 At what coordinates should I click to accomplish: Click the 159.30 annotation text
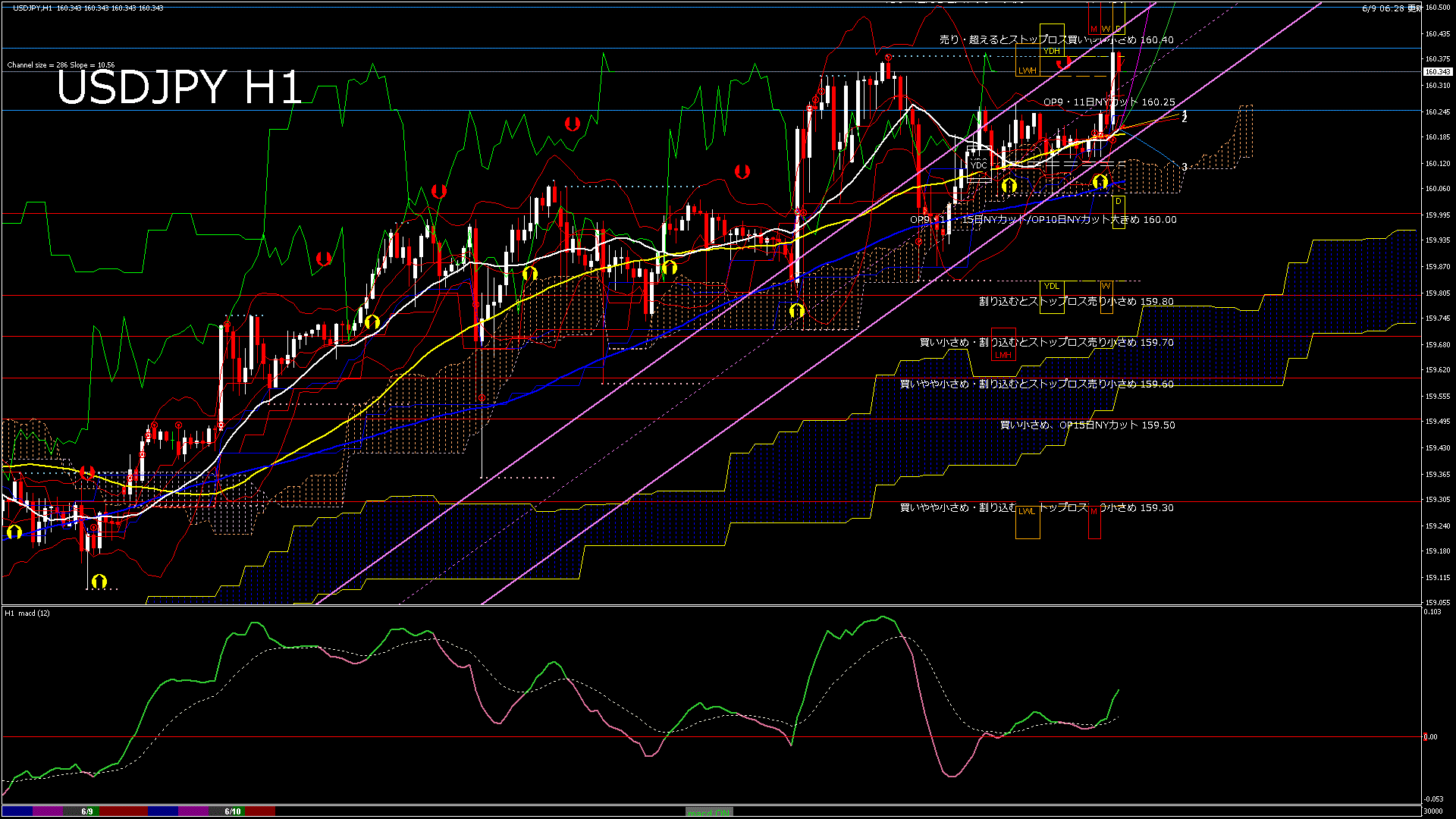pos(1037,507)
